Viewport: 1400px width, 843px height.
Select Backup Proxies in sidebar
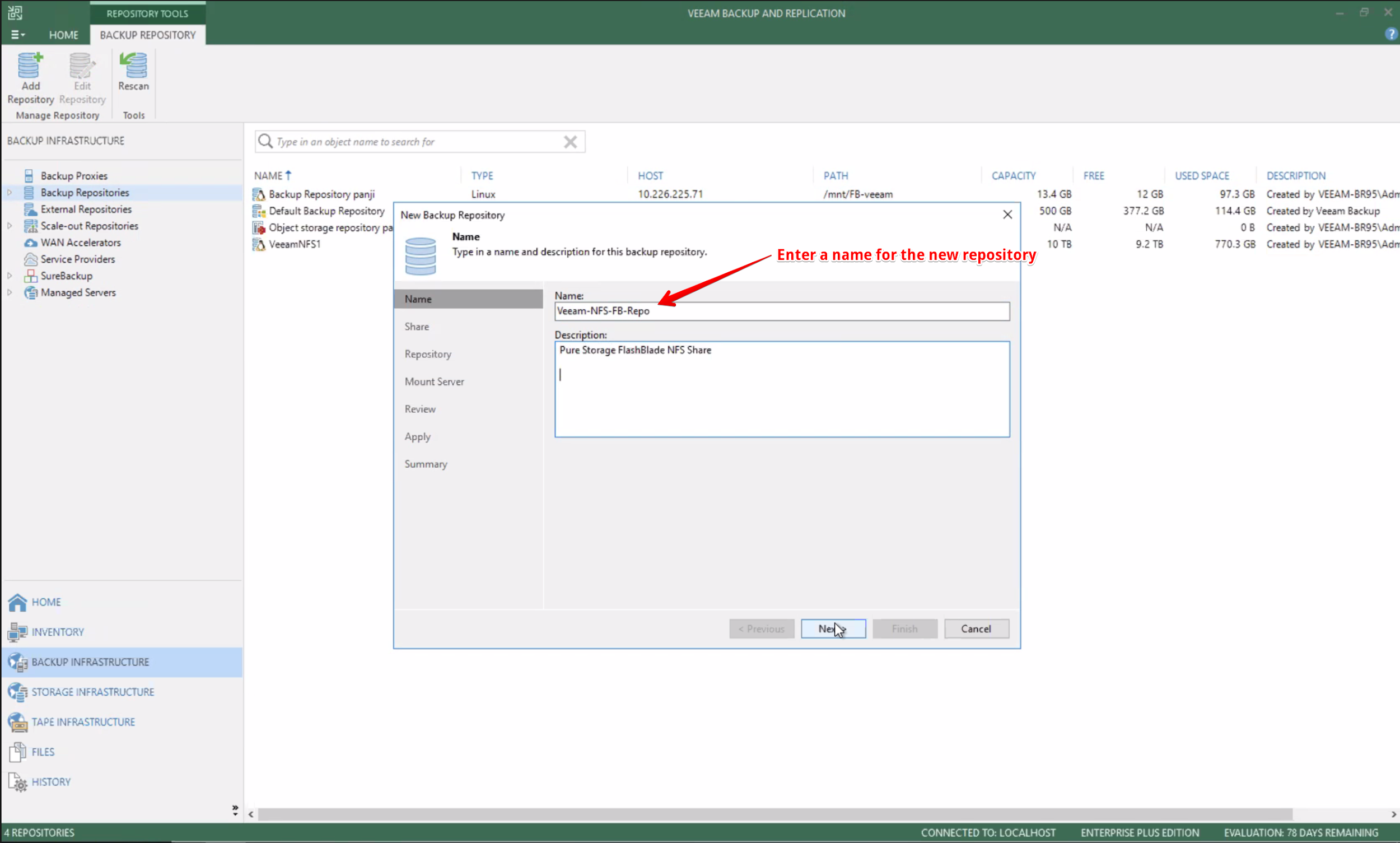pos(74,175)
